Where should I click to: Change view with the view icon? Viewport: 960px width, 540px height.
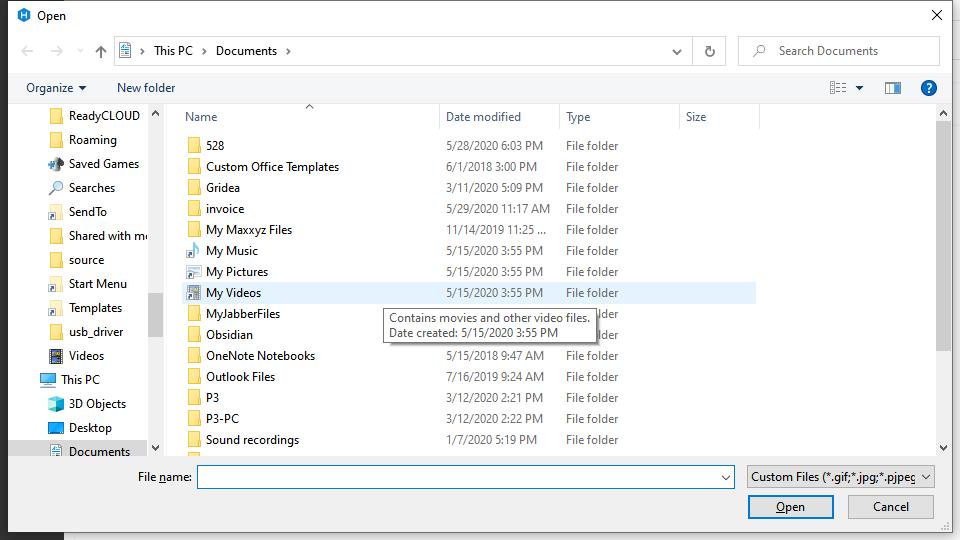pos(838,88)
